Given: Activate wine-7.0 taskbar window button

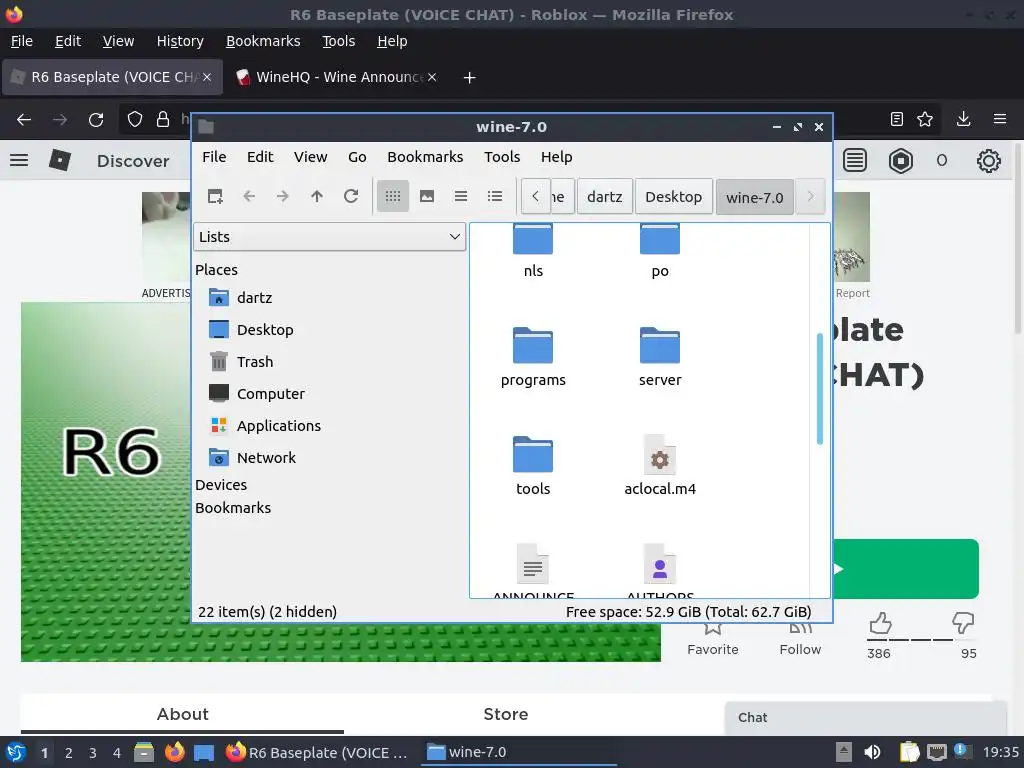Looking at the screenshot, I should [520, 752].
